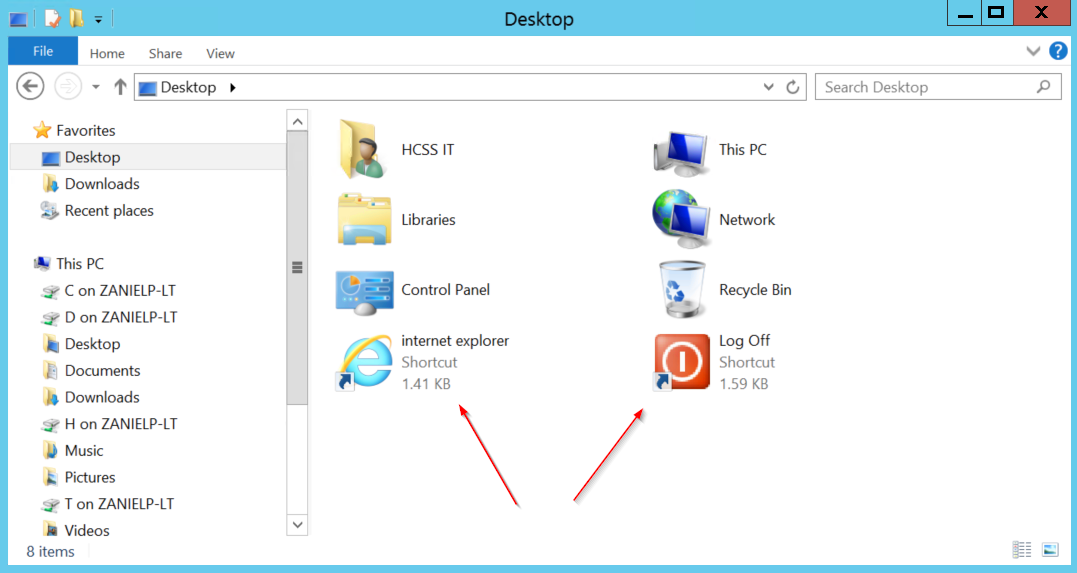Open the Control Panel icon
Screen dimensions: 1077x573
tap(364, 291)
